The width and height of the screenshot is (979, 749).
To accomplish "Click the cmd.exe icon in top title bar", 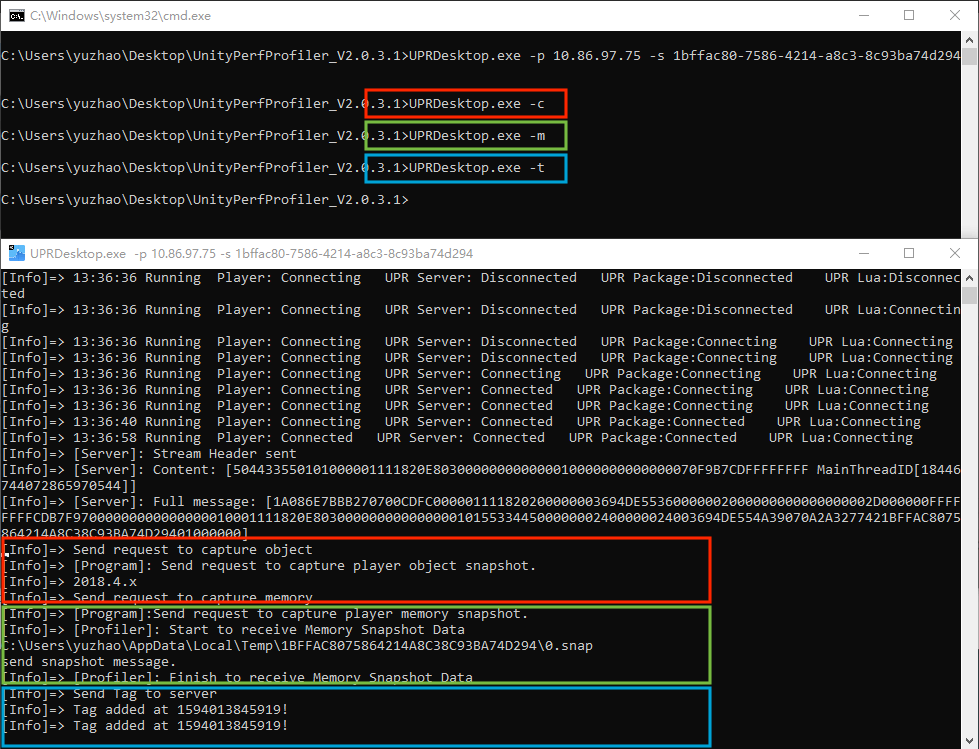I will pyautogui.click(x=16, y=16).
